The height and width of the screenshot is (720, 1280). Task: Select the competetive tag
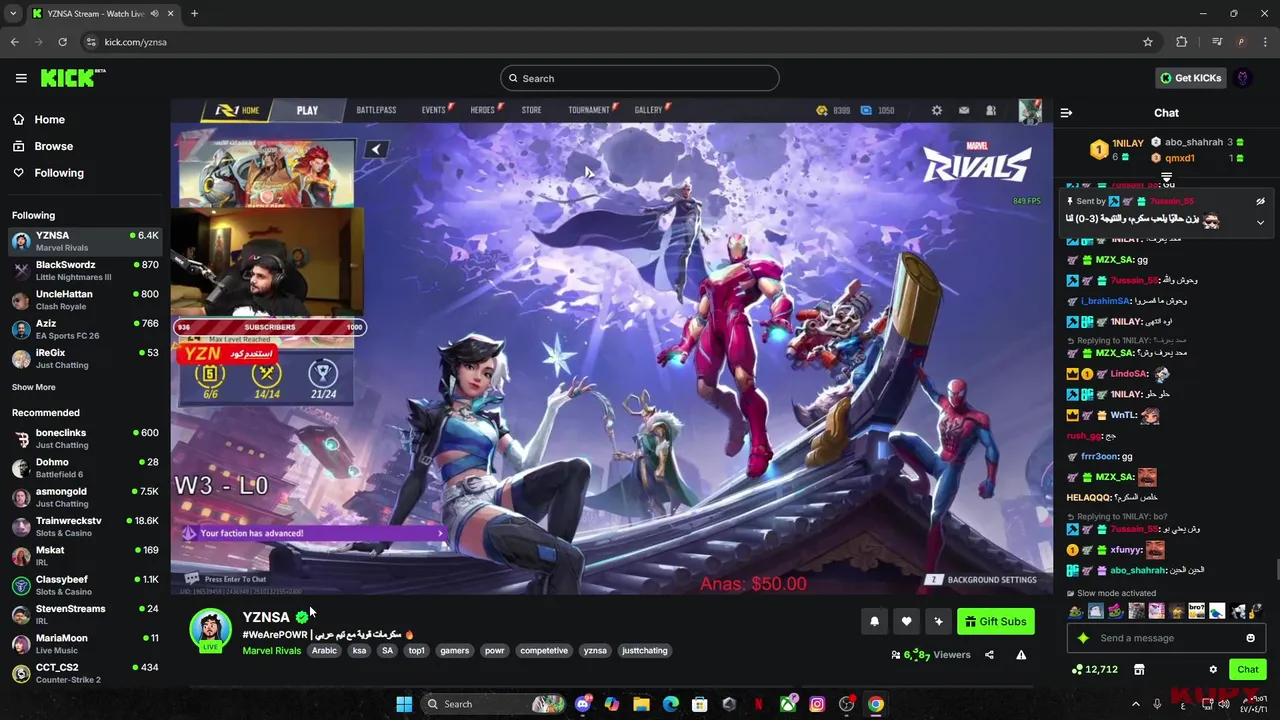point(544,651)
